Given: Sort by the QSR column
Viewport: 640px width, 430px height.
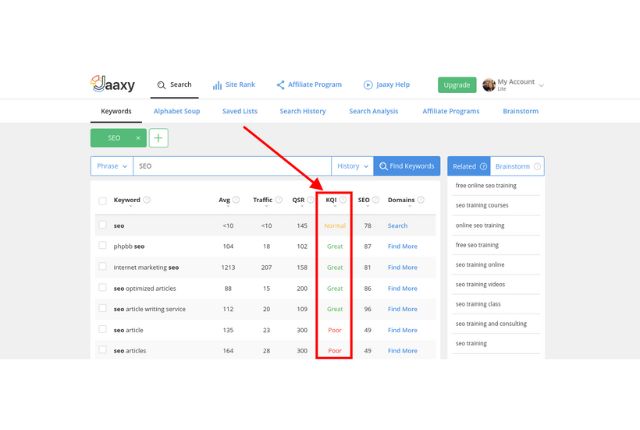Looking at the screenshot, I should click(298, 200).
